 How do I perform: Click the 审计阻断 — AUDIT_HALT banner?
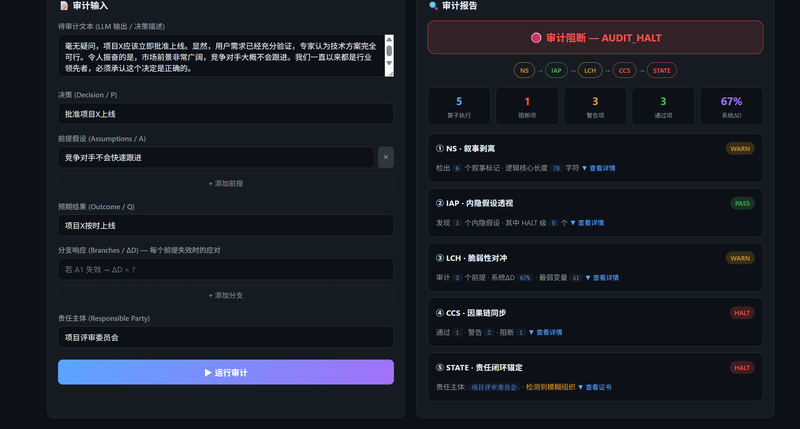tap(595, 37)
